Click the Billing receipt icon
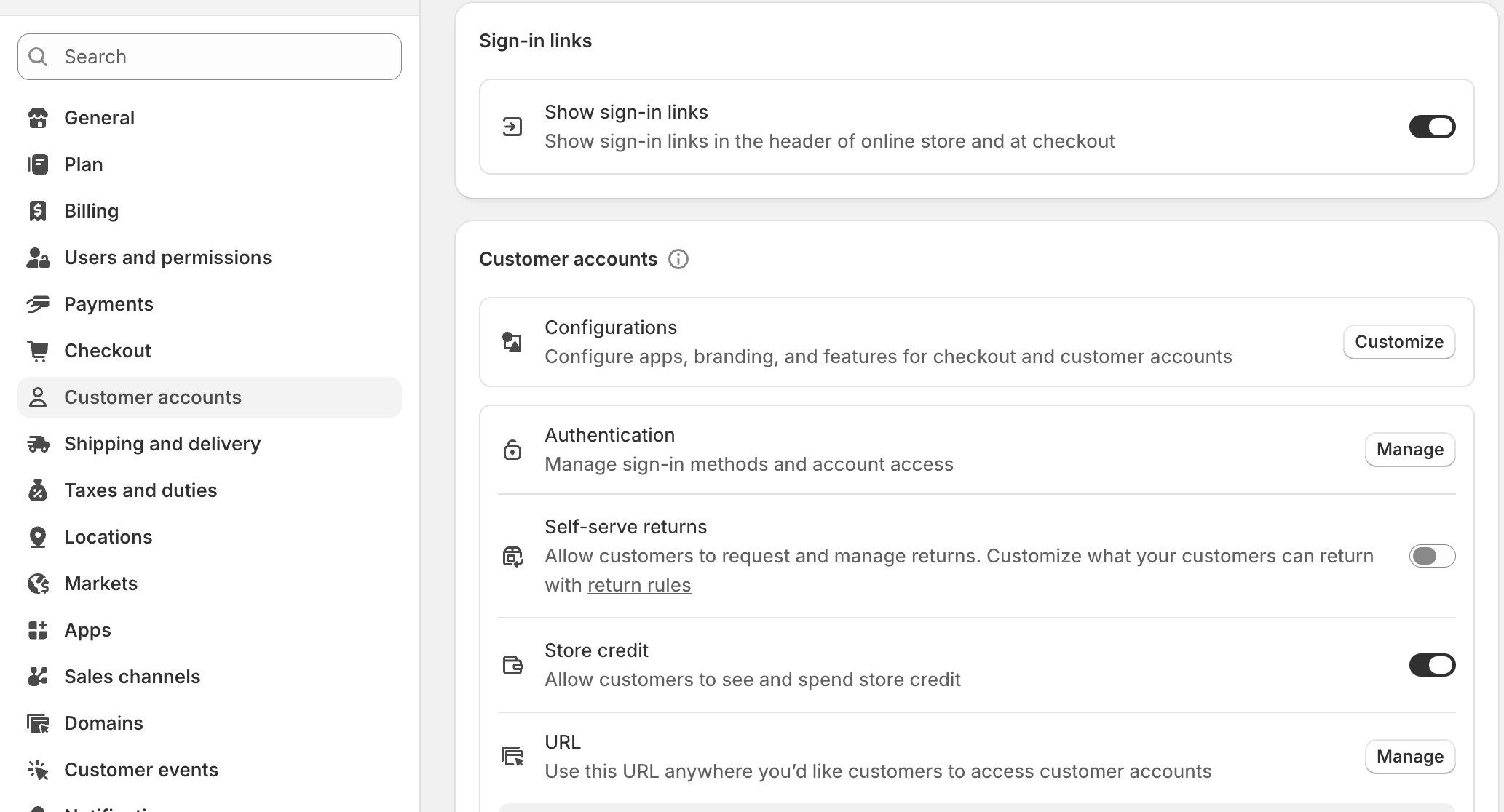 pos(38,211)
